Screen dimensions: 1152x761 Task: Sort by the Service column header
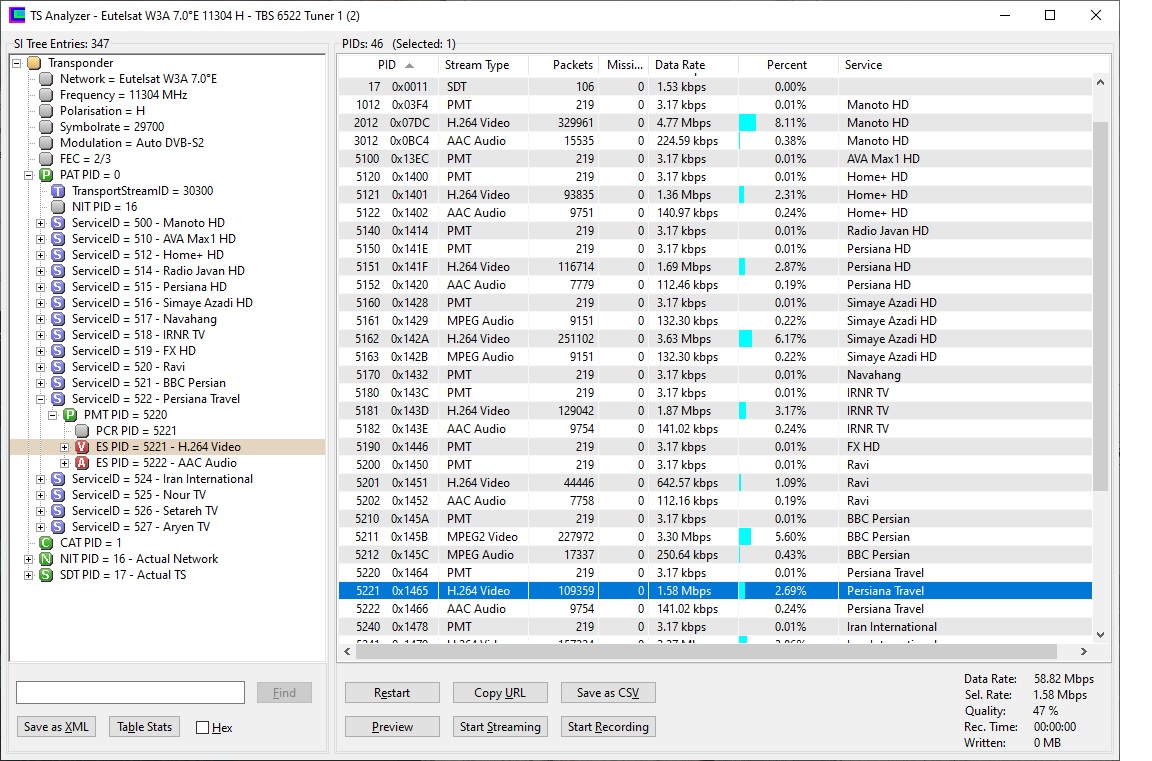pyautogui.click(x=965, y=65)
